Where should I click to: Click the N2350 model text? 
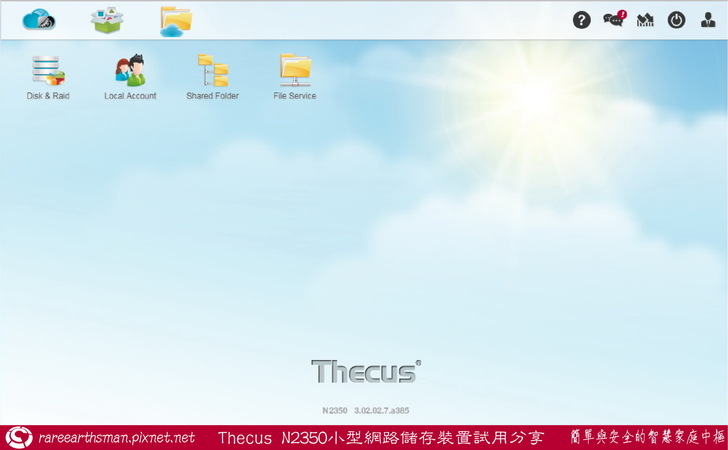click(335, 411)
